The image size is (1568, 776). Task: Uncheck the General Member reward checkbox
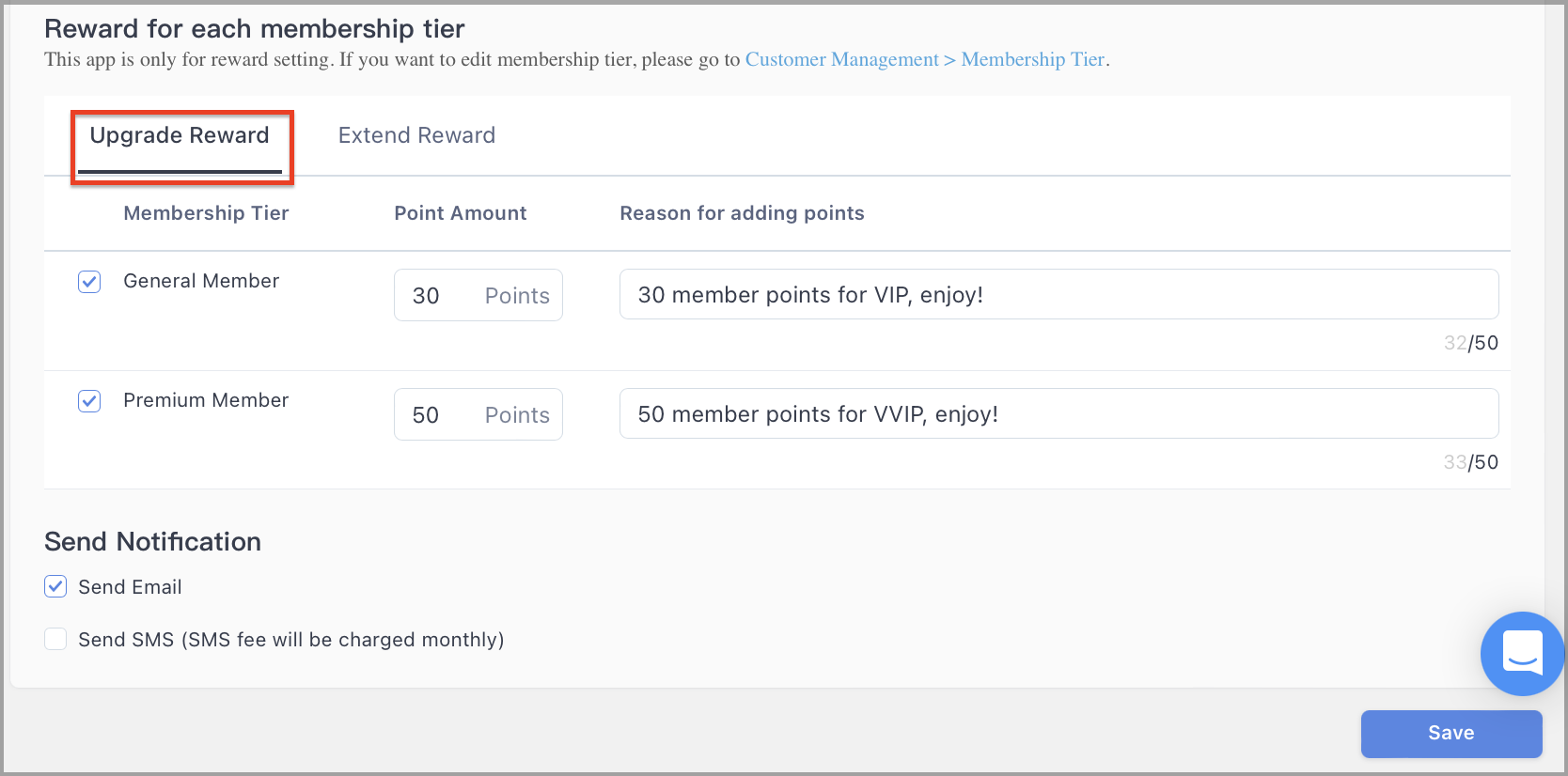click(x=88, y=281)
